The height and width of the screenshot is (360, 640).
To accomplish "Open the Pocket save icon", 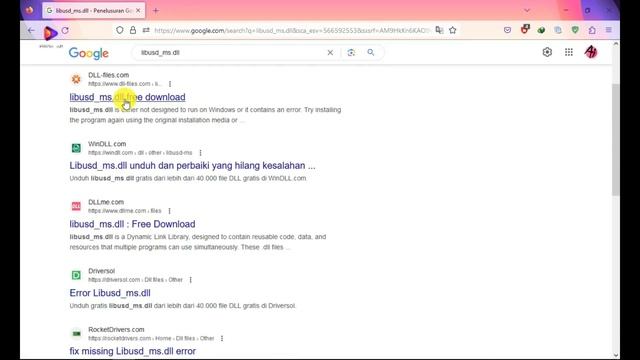I will coord(507,30).
